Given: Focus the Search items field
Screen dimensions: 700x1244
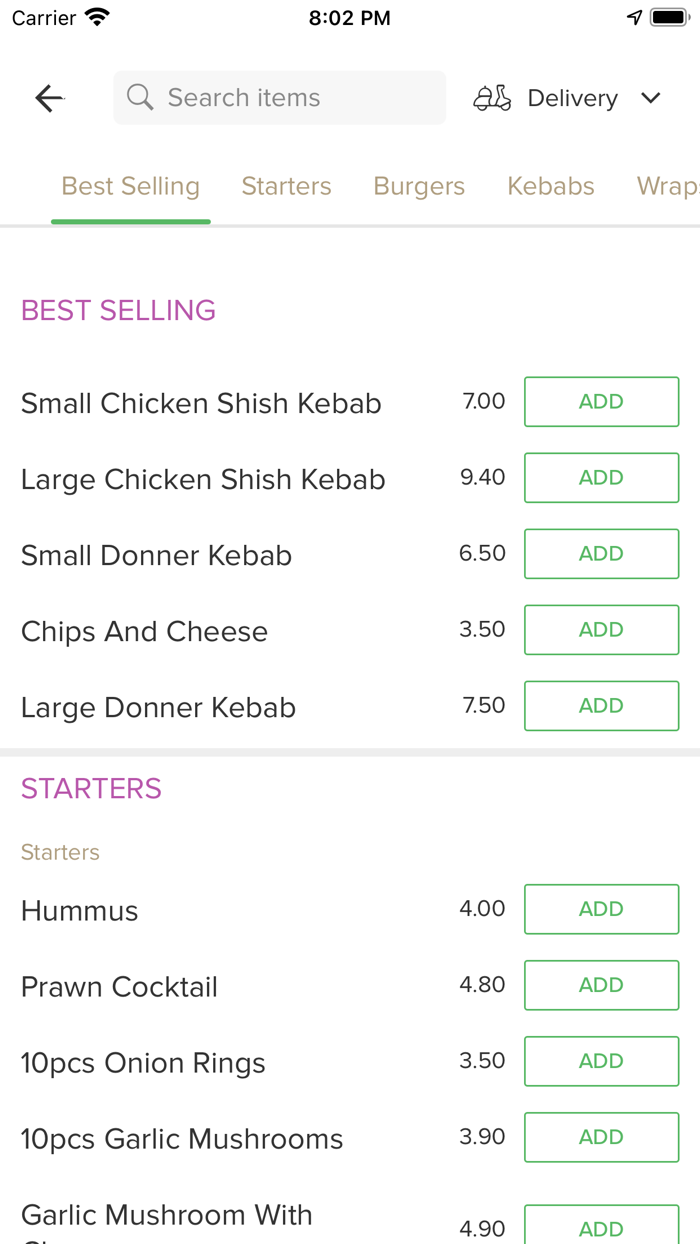Looking at the screenshot, I should (290, 98).
